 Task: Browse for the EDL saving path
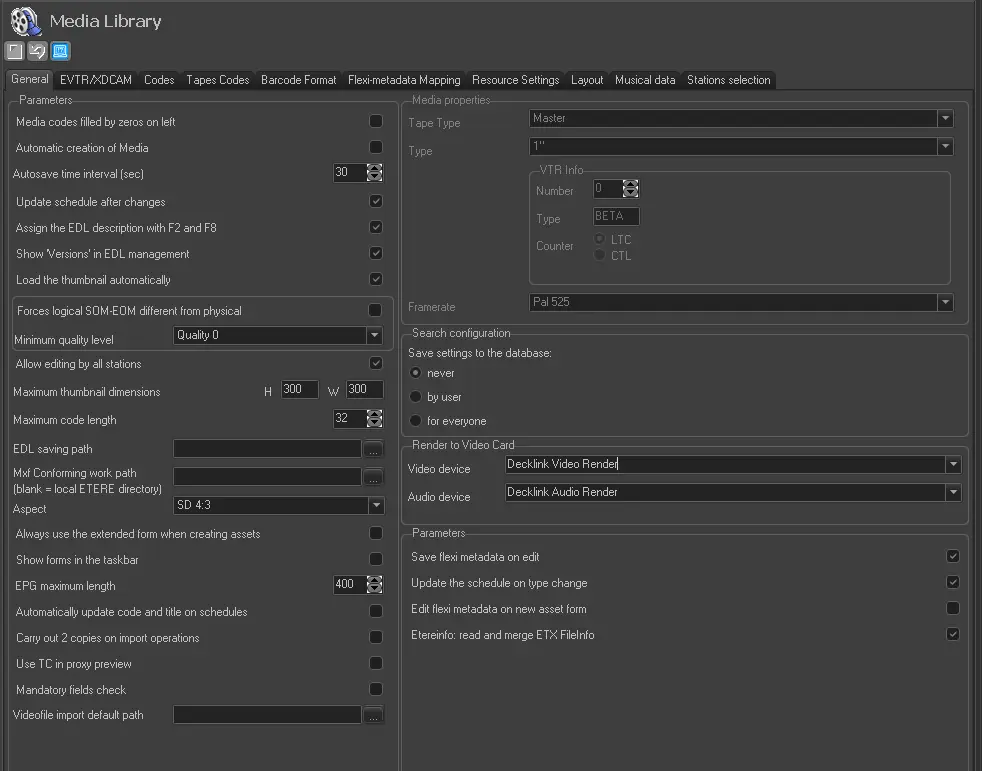[x=373, y=449]
